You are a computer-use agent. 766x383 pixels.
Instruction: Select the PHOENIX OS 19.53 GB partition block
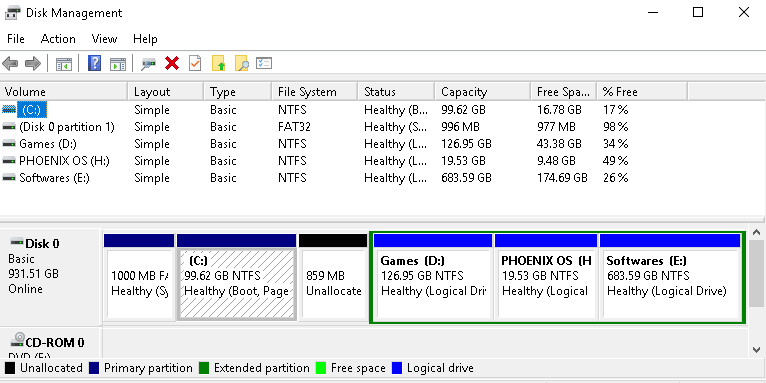pyautogui.click(x=546, y=277)
